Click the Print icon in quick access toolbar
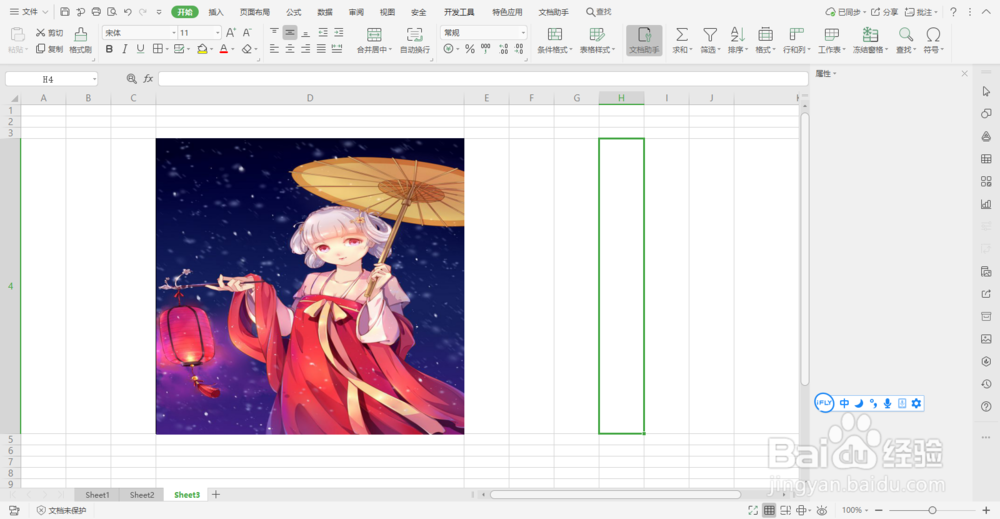 pos(96,11)
